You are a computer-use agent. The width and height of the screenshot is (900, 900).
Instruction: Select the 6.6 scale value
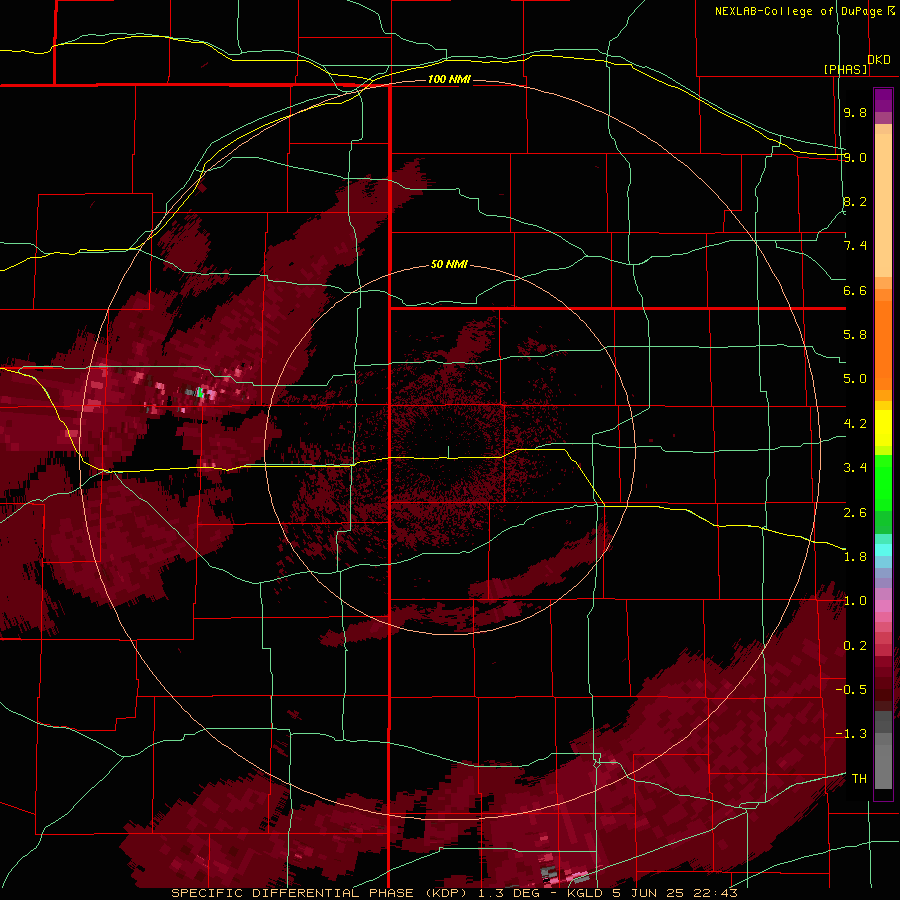coord(855,290)
